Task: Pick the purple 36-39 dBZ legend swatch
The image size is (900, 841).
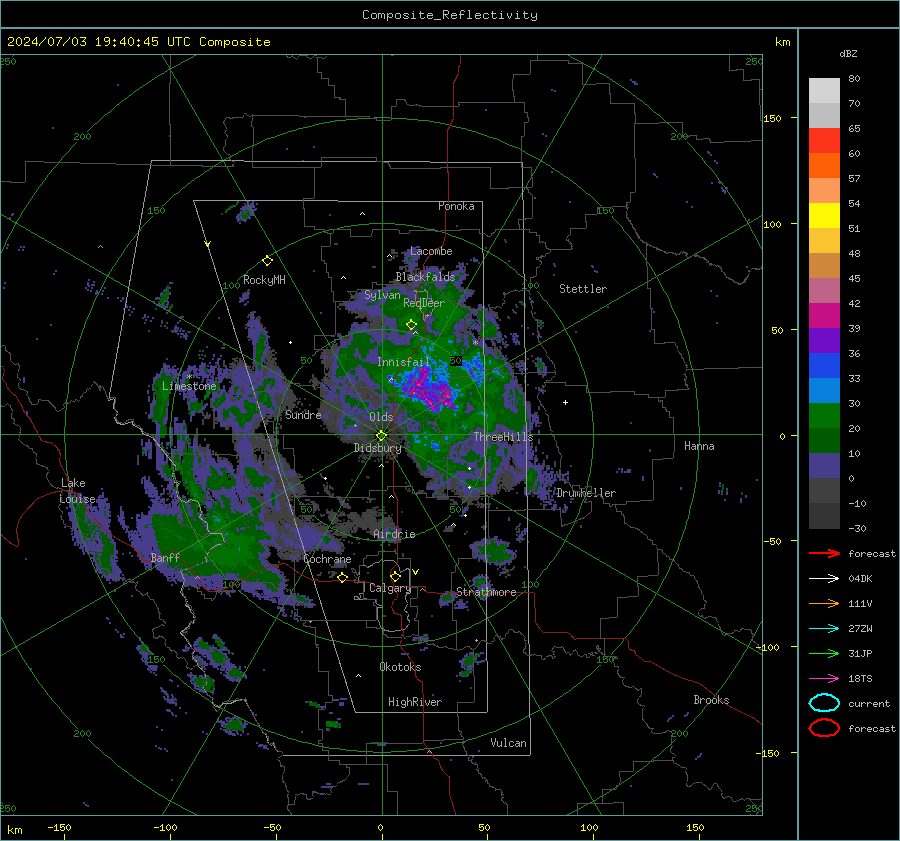Action: (824, 341)
